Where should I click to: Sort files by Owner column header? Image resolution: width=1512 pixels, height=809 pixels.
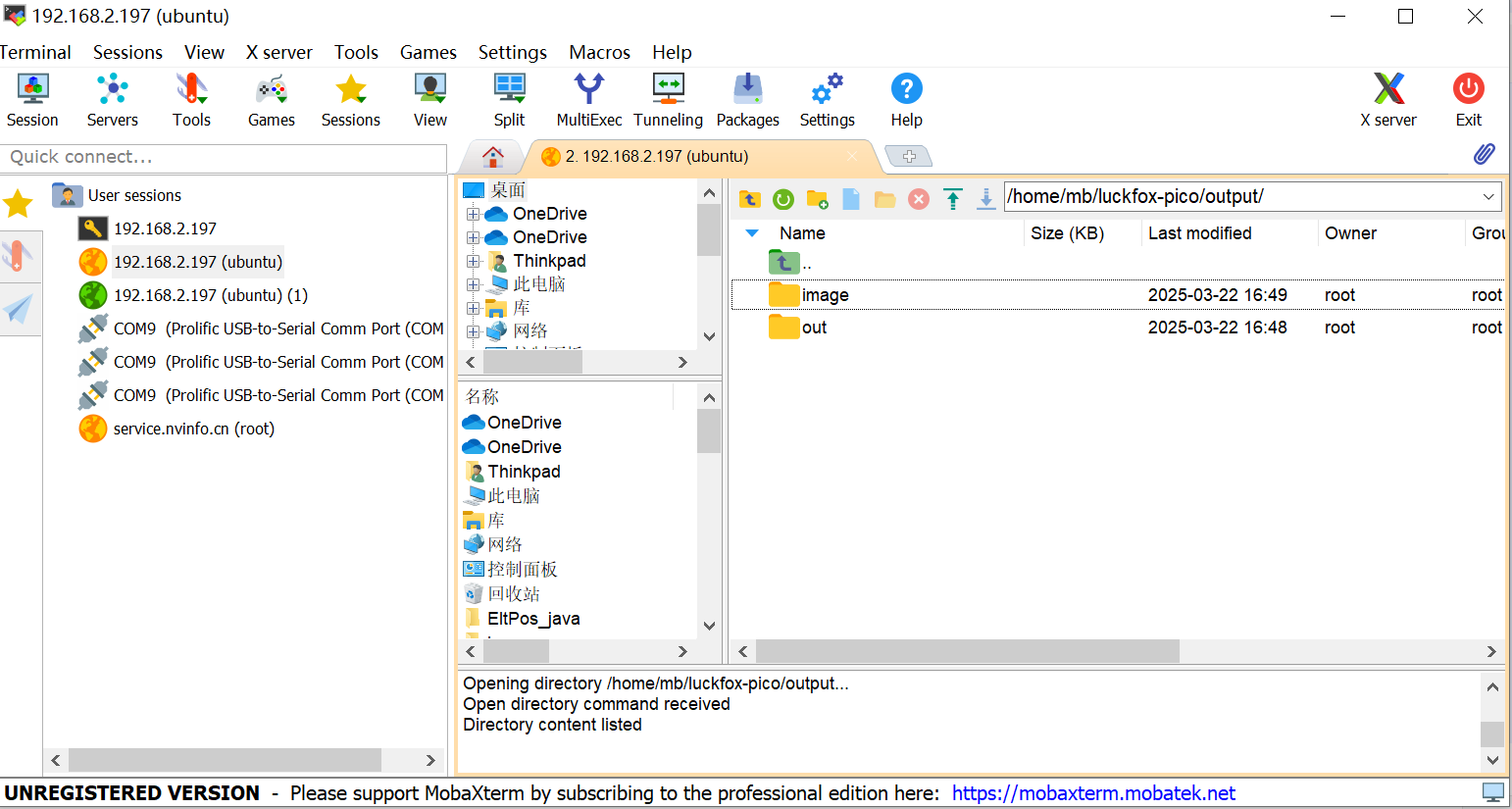(x=1350, y=233)
